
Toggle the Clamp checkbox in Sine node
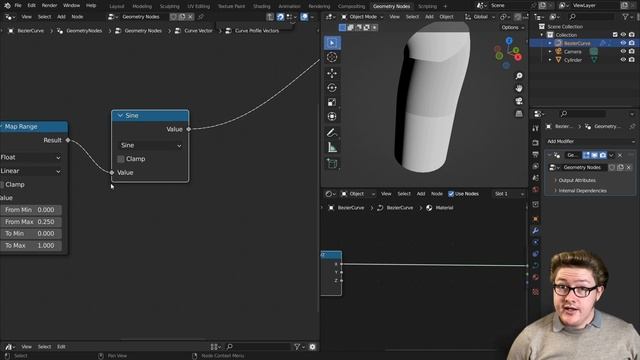121,159
